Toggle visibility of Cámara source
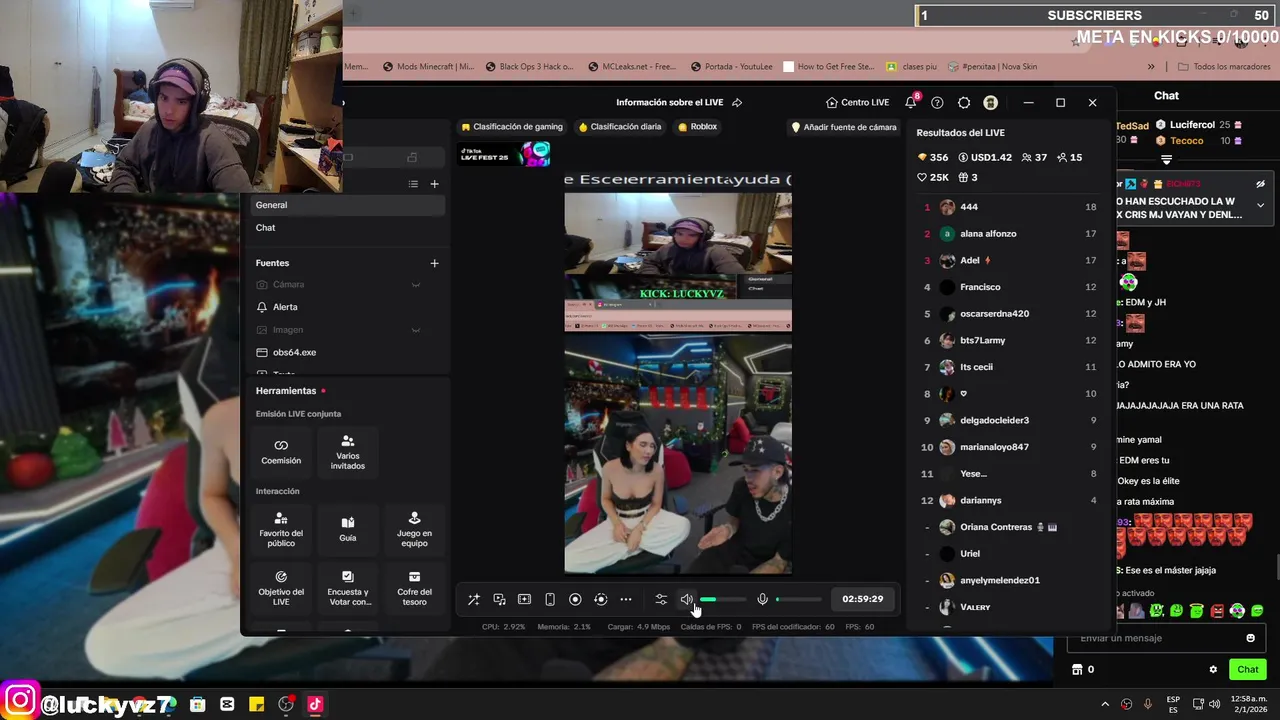The image size is (1280, 720). tap(416, 285)
